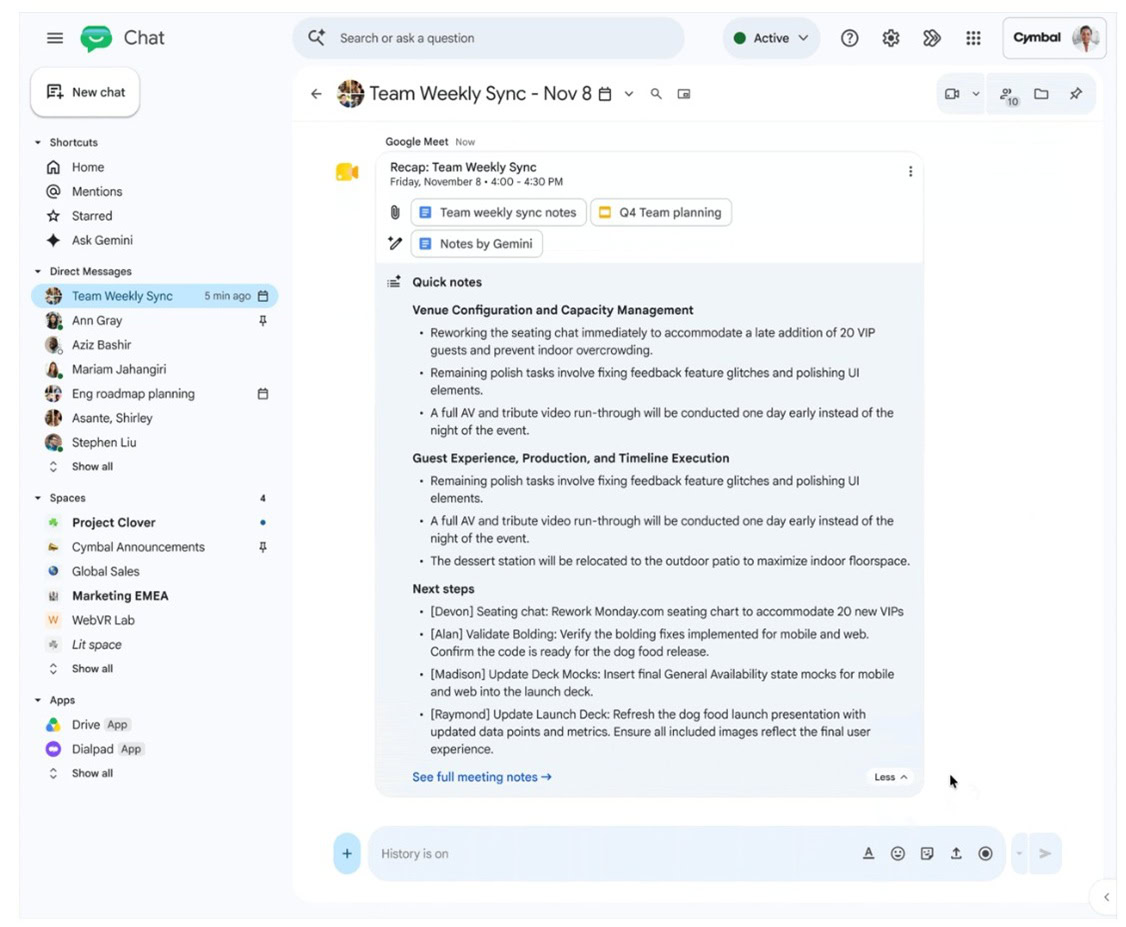This screenshot has width=1126, height=927.
Task: Open the Google apps grid
Action: click(x=973, y=38)
